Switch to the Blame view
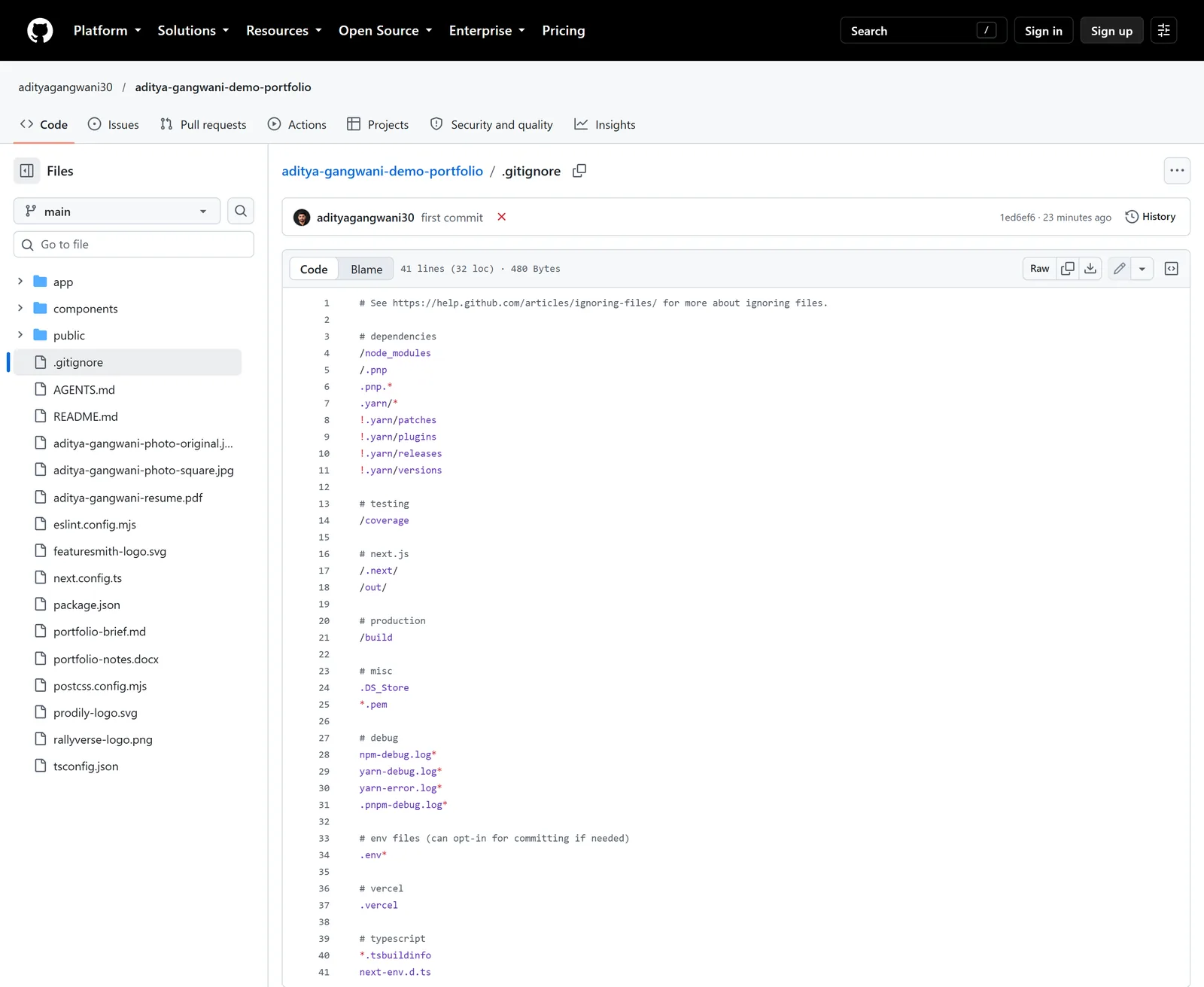1204x987 pixels. (x=366, y=269)
